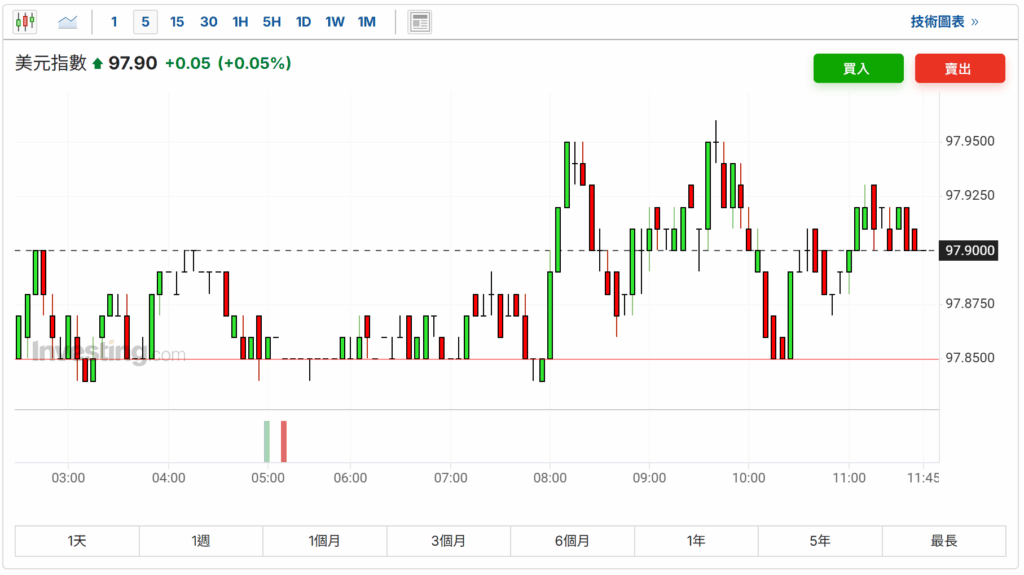Select the 30-minute interval
This screenshot has height=575, width=1024.
click(x=208, y=22)
